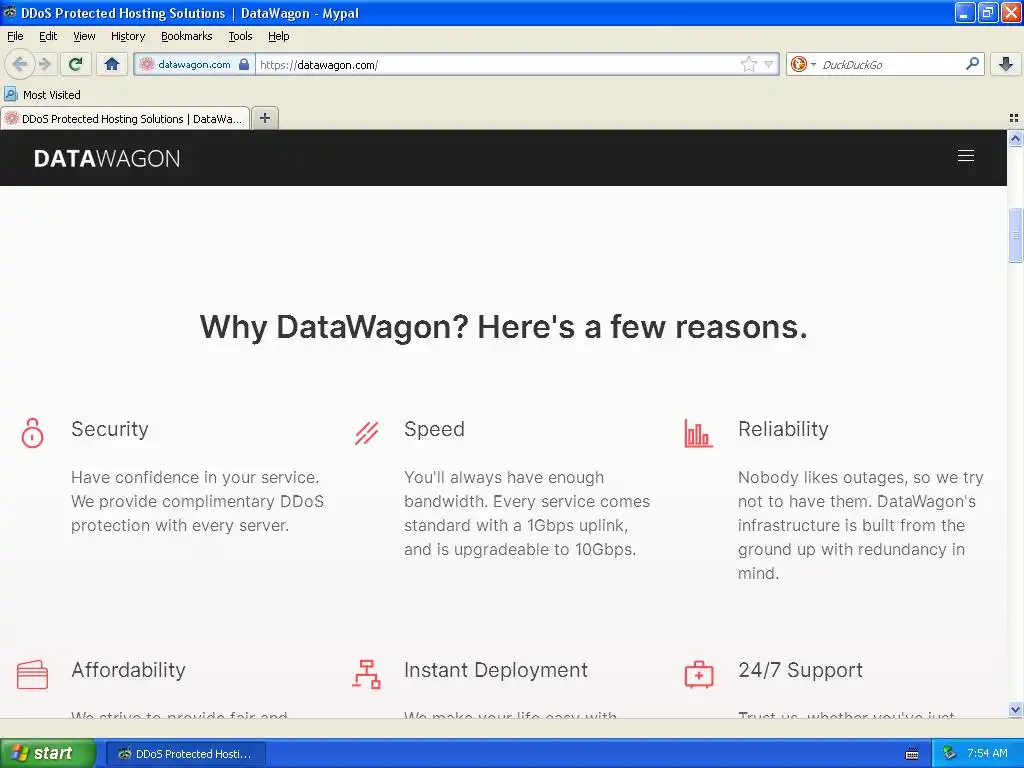Click the scrollbar up arrow

(x=1015, y=138)
